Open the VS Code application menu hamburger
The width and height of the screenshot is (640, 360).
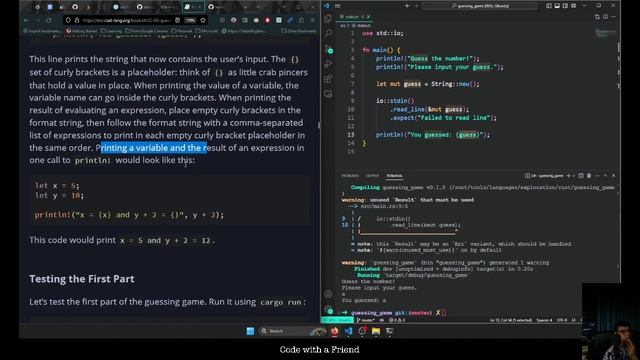coord(338,6)
